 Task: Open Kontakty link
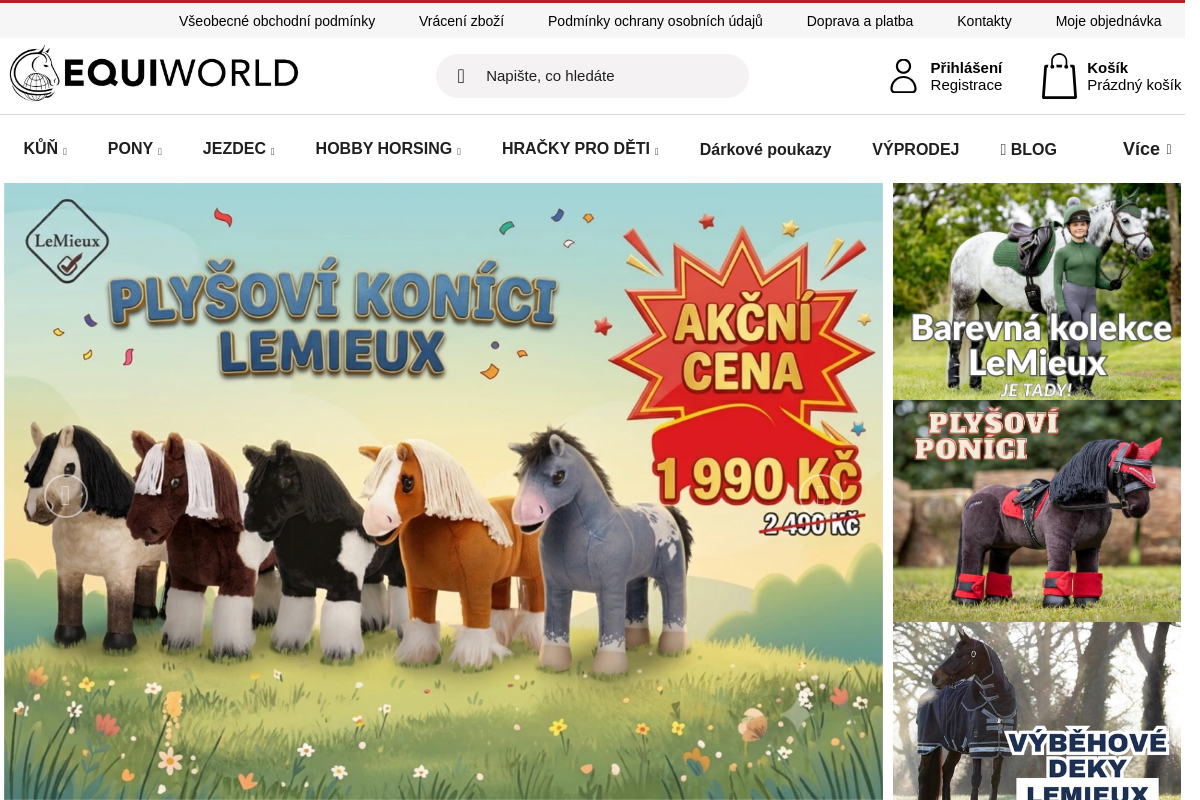click(x=984, y=21)
